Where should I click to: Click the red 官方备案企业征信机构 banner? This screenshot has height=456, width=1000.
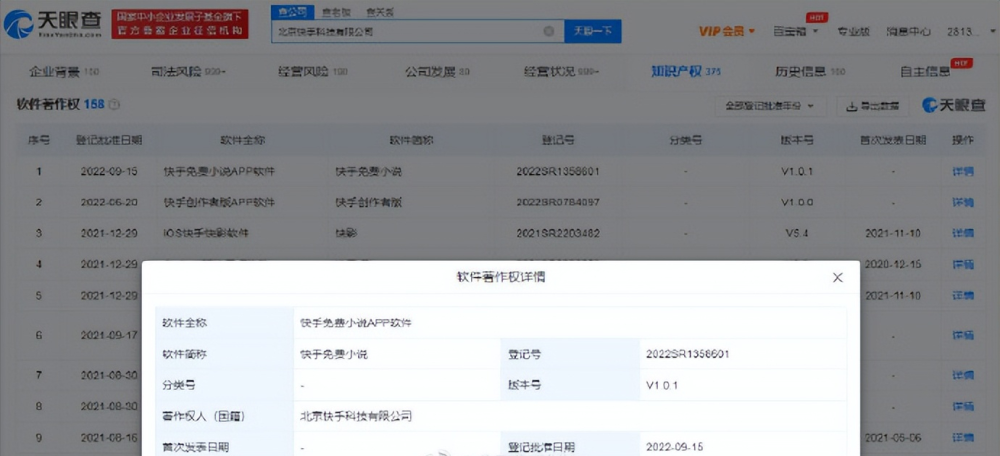point(180,24)
